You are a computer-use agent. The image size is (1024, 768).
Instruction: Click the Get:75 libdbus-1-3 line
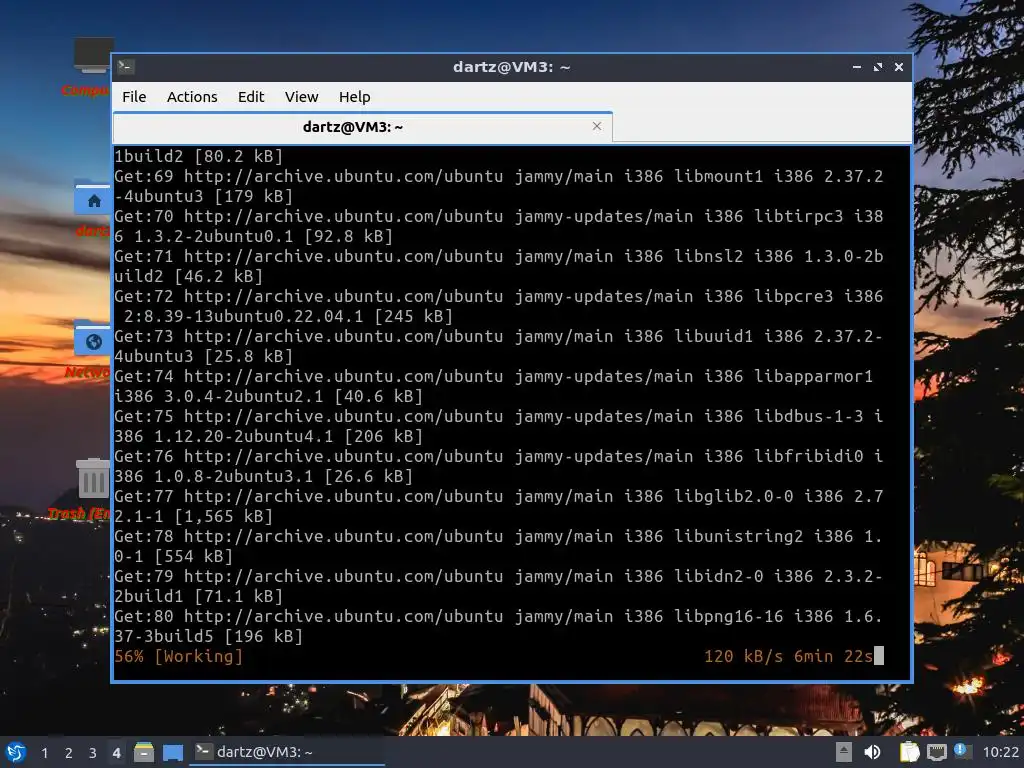pos(499,426)
